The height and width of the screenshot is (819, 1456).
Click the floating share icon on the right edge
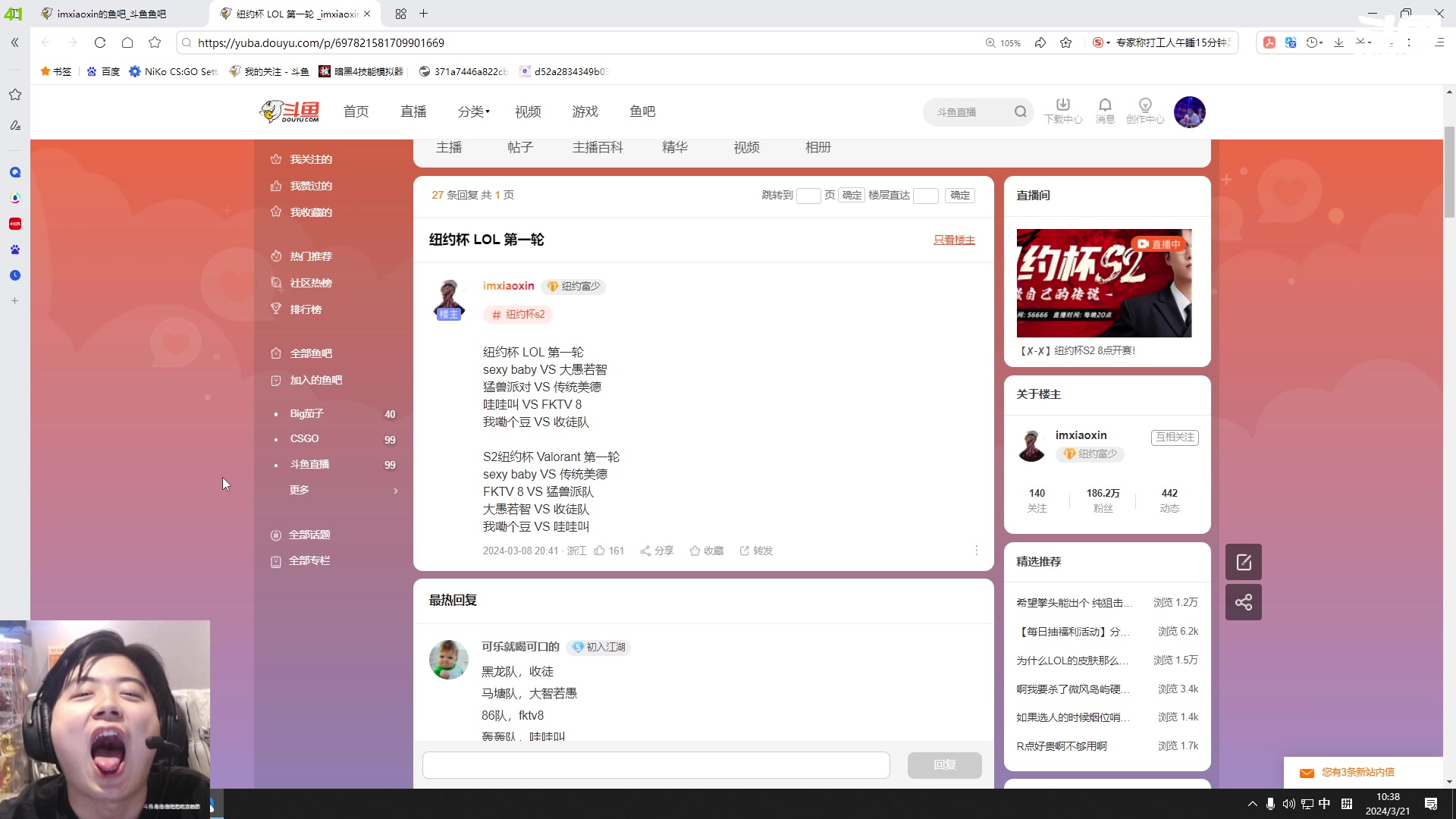1244,601
